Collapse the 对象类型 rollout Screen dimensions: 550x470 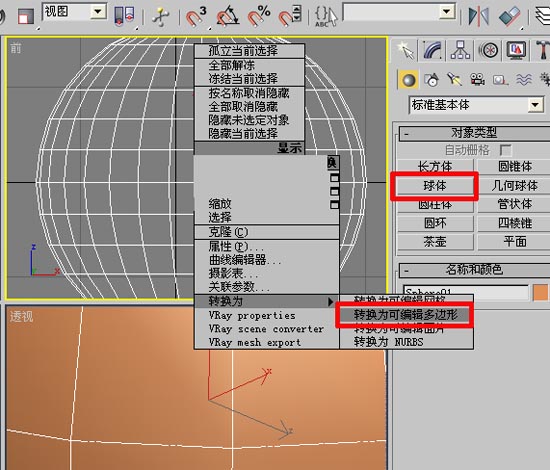click(x=474, y=133)
